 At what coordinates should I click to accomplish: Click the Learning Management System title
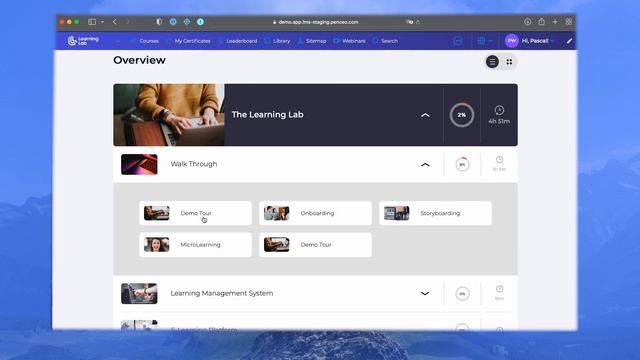point(222,293)
